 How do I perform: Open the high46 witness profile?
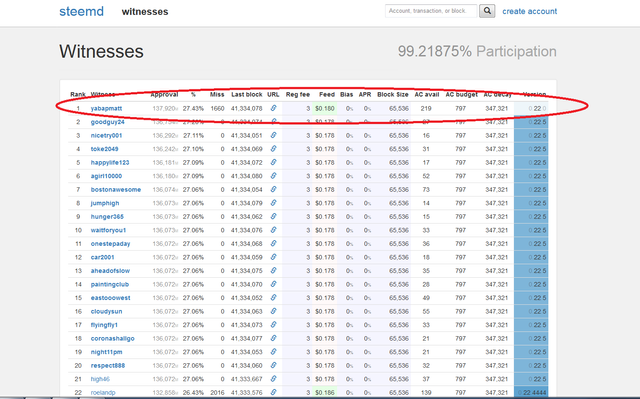point(100,379)
